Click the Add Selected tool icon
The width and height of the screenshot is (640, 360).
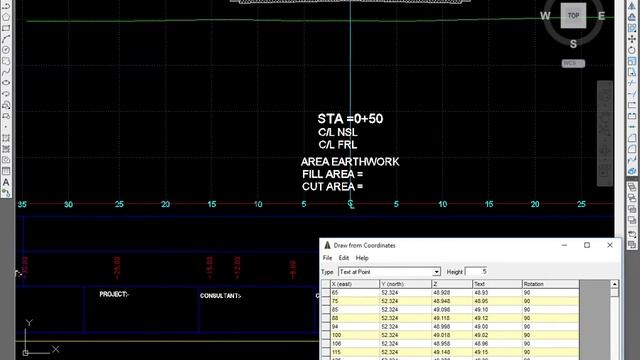(x=6, y=193)
